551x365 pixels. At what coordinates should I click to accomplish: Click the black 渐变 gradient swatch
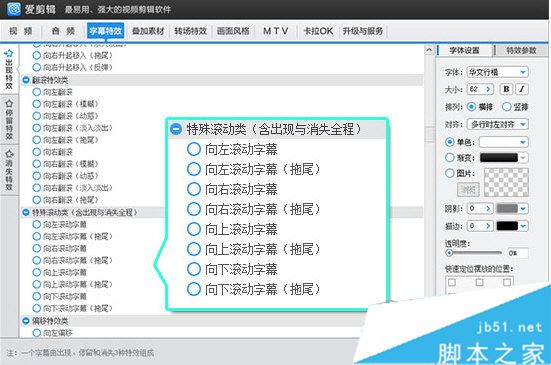pyautogui.click(x=499, y=158)
